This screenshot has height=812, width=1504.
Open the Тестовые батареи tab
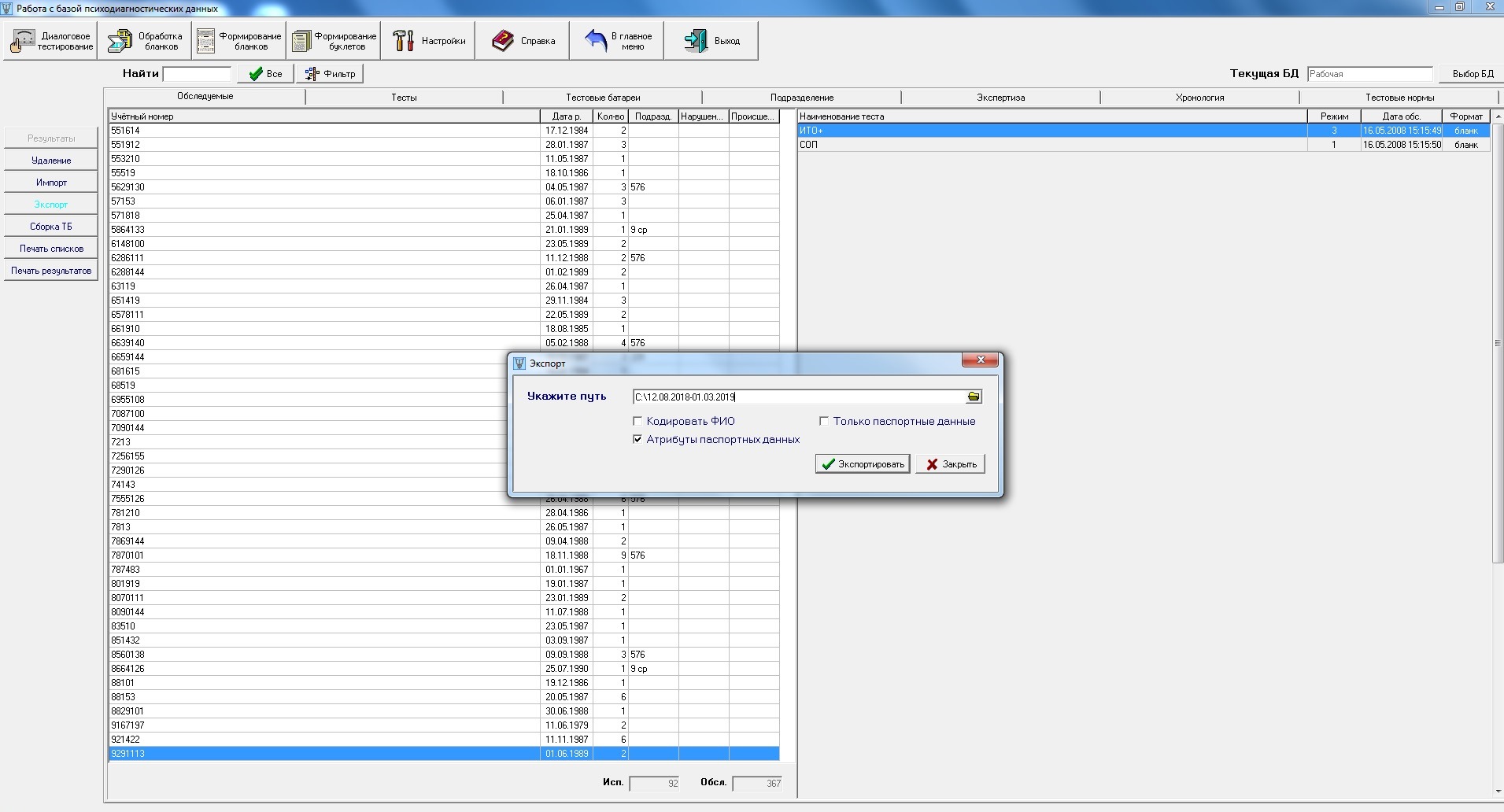click(x=603, y=98)
